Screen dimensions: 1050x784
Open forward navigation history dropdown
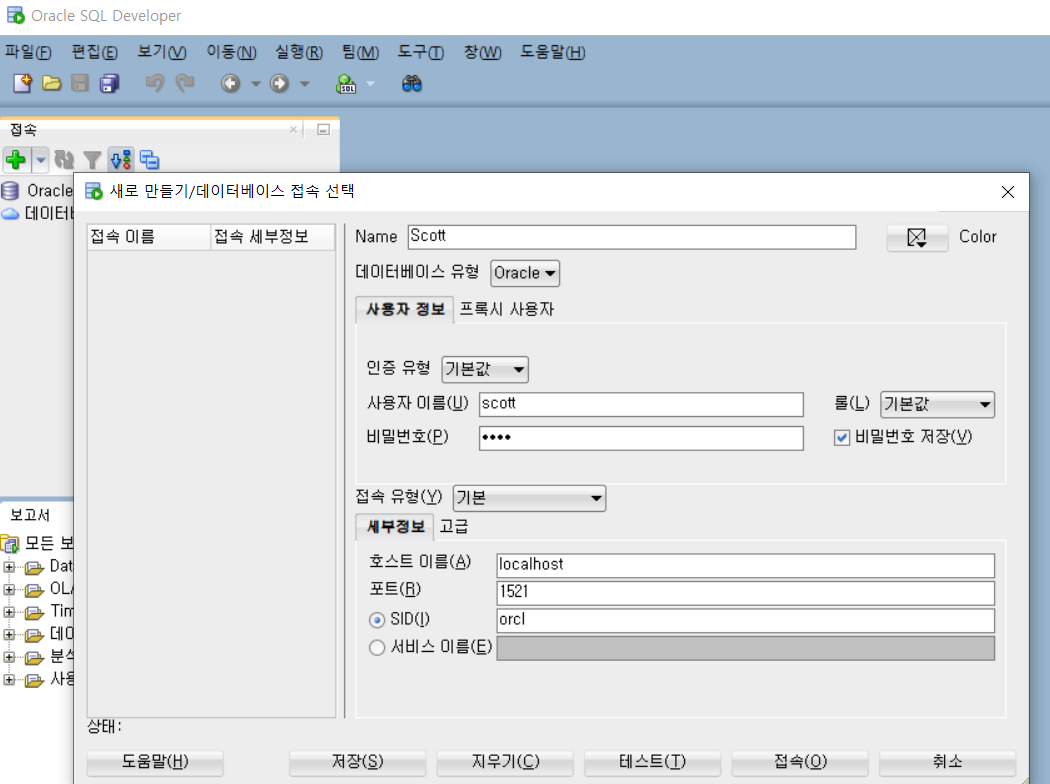coord(305,84)
